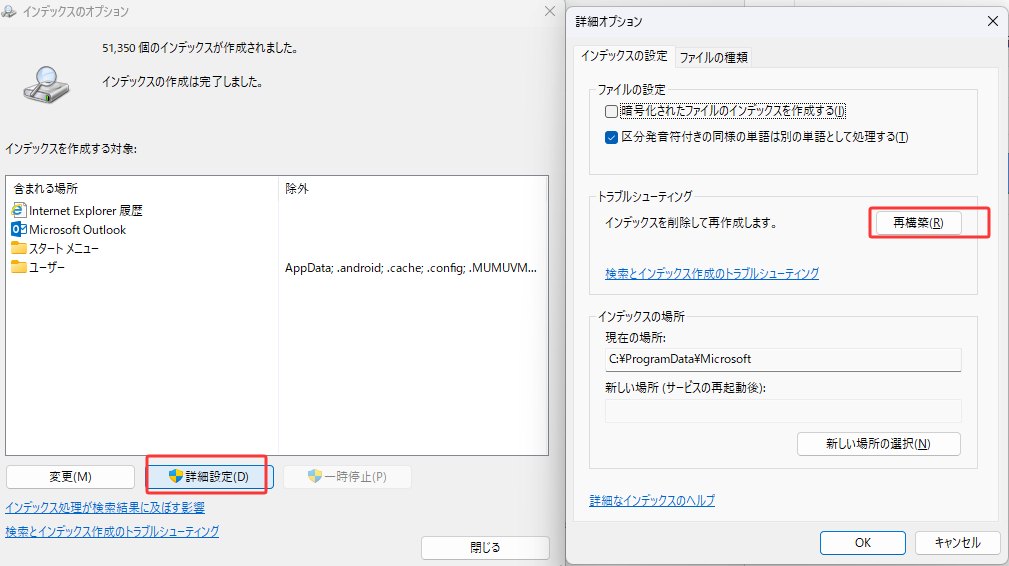Open the troubleshooting link in インデックスのオプション

coord(112,532)
